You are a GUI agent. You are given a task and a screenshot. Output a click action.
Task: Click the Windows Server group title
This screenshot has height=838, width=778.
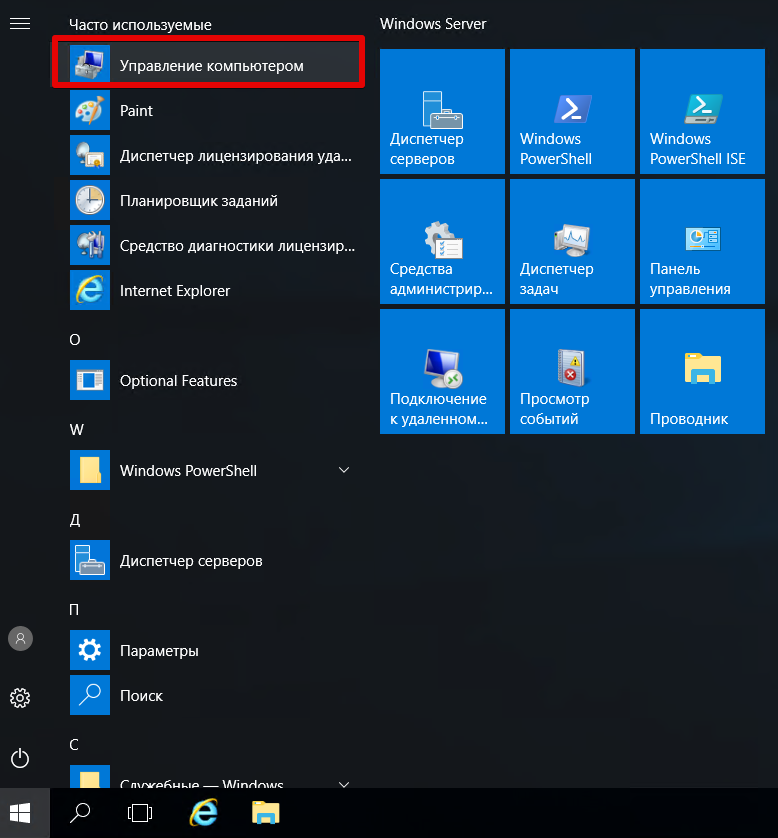pyautogui.click(x=433, y=24)
